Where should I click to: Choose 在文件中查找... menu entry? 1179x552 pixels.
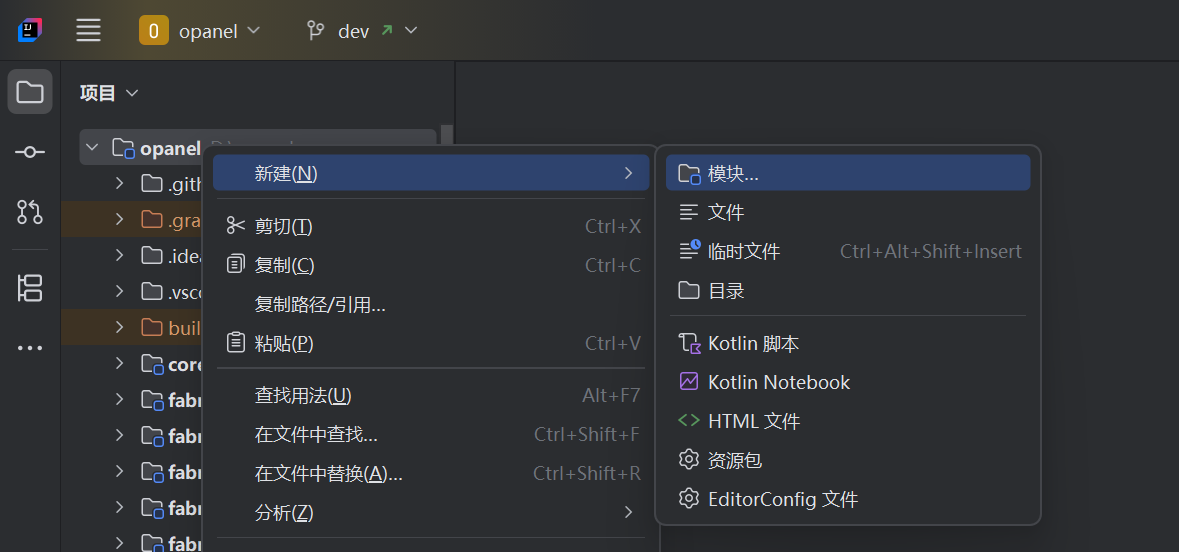click(316, 434)
